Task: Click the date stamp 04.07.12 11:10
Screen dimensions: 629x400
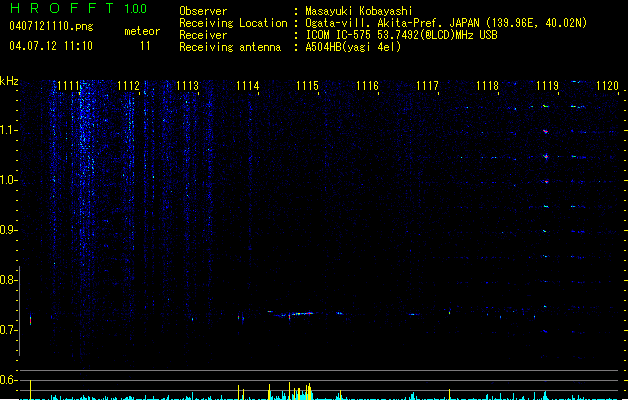Action: (x=51, y=46)
